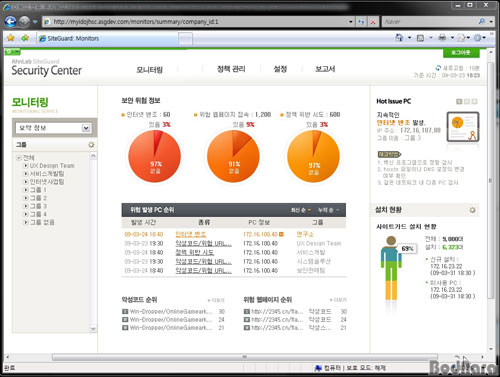
Task: Click the green 로그아웃 button
Action: [x=461, y=53]
